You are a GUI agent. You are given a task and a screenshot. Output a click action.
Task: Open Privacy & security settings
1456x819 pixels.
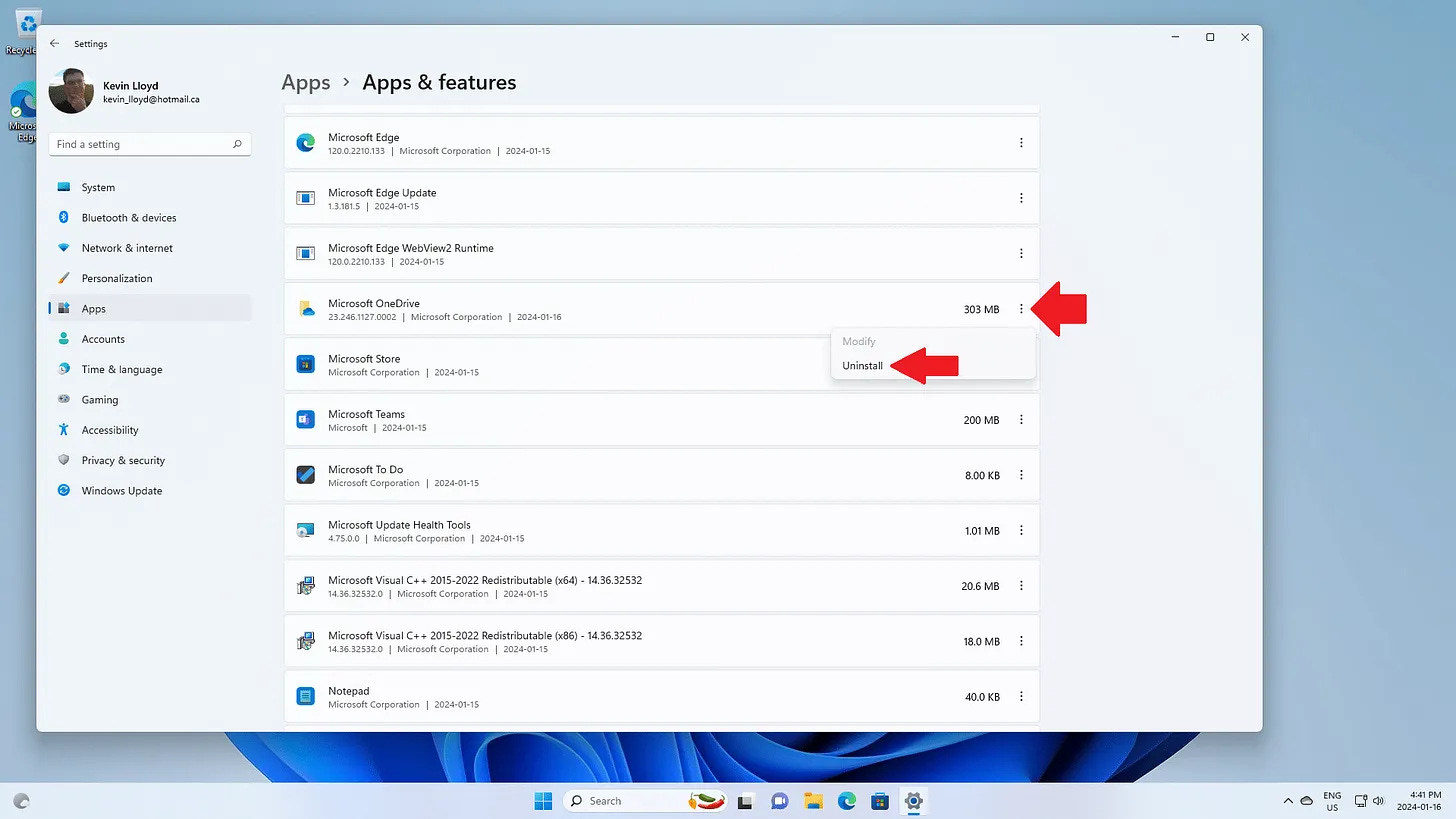pyautogui.click(x=150, y=460)
